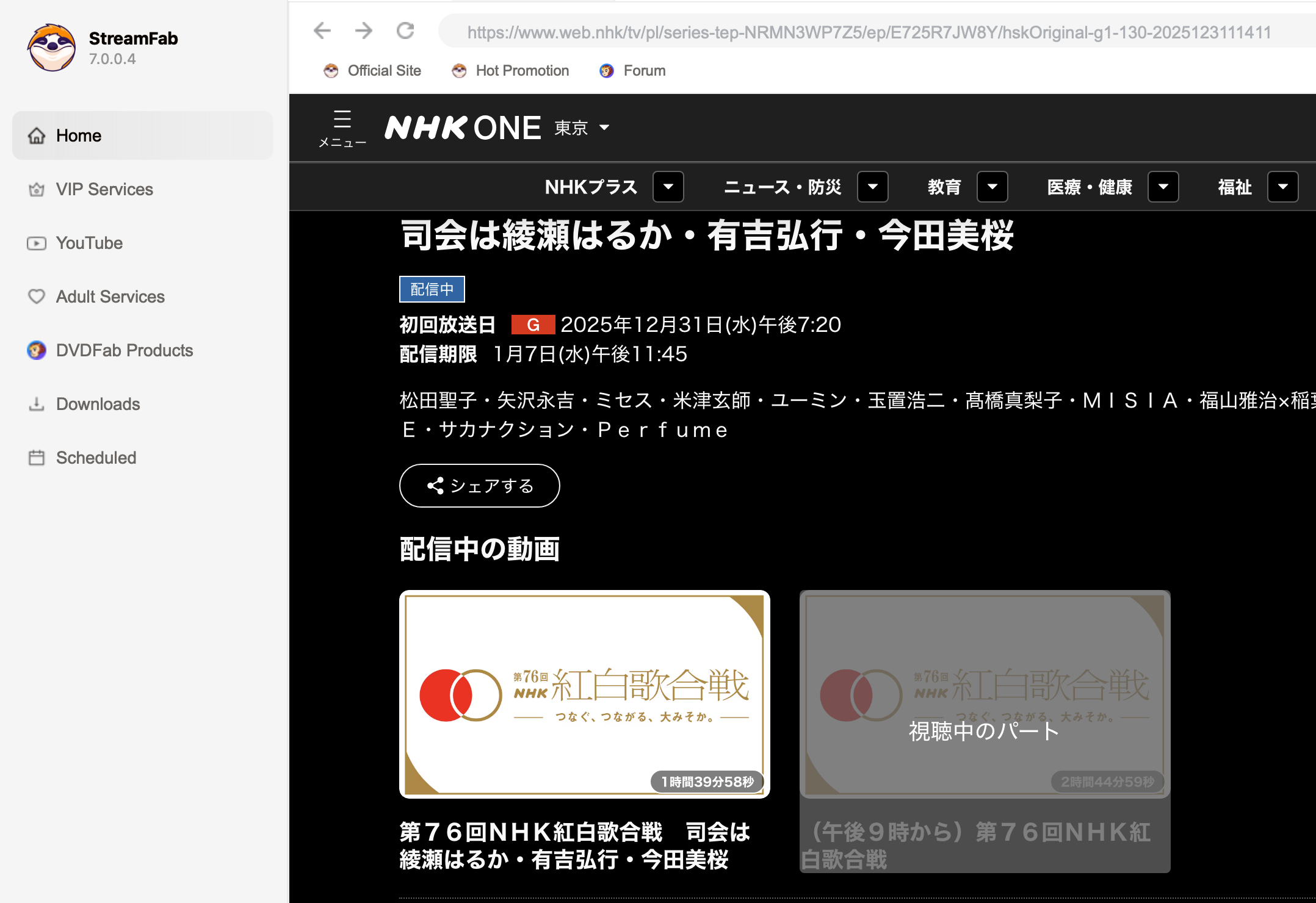Open the Hot Promotion bookmark
Image resolution: width=1316 pixels, height=903 pixels.
510,70
